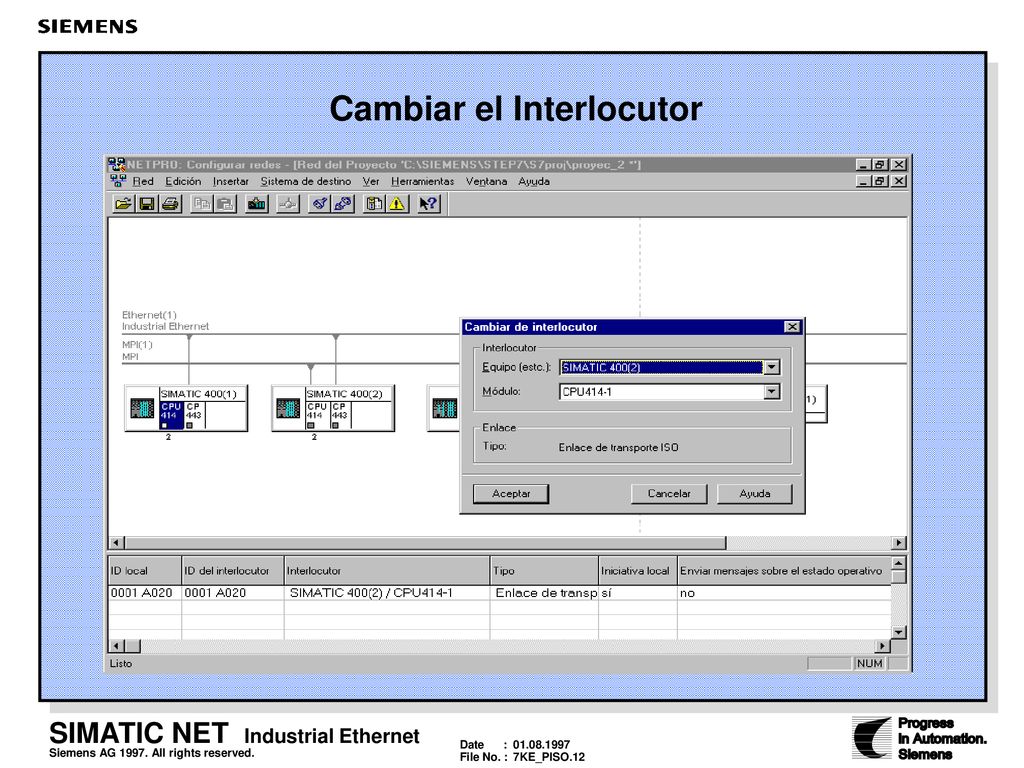Click the grayed Paste toolbar icon

point(225,204)
